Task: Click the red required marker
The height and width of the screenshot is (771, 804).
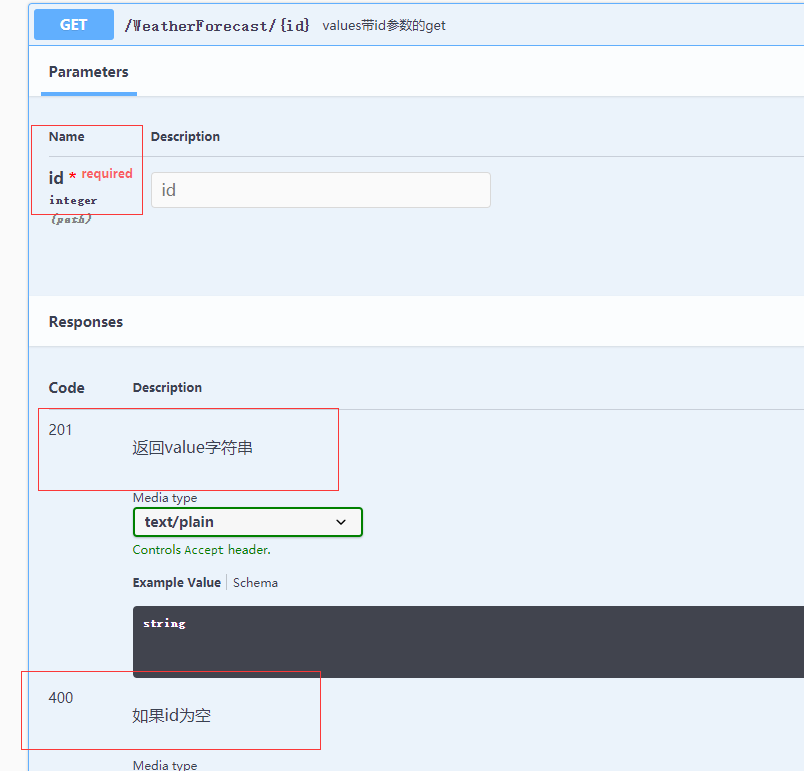Action: [106, 174]
